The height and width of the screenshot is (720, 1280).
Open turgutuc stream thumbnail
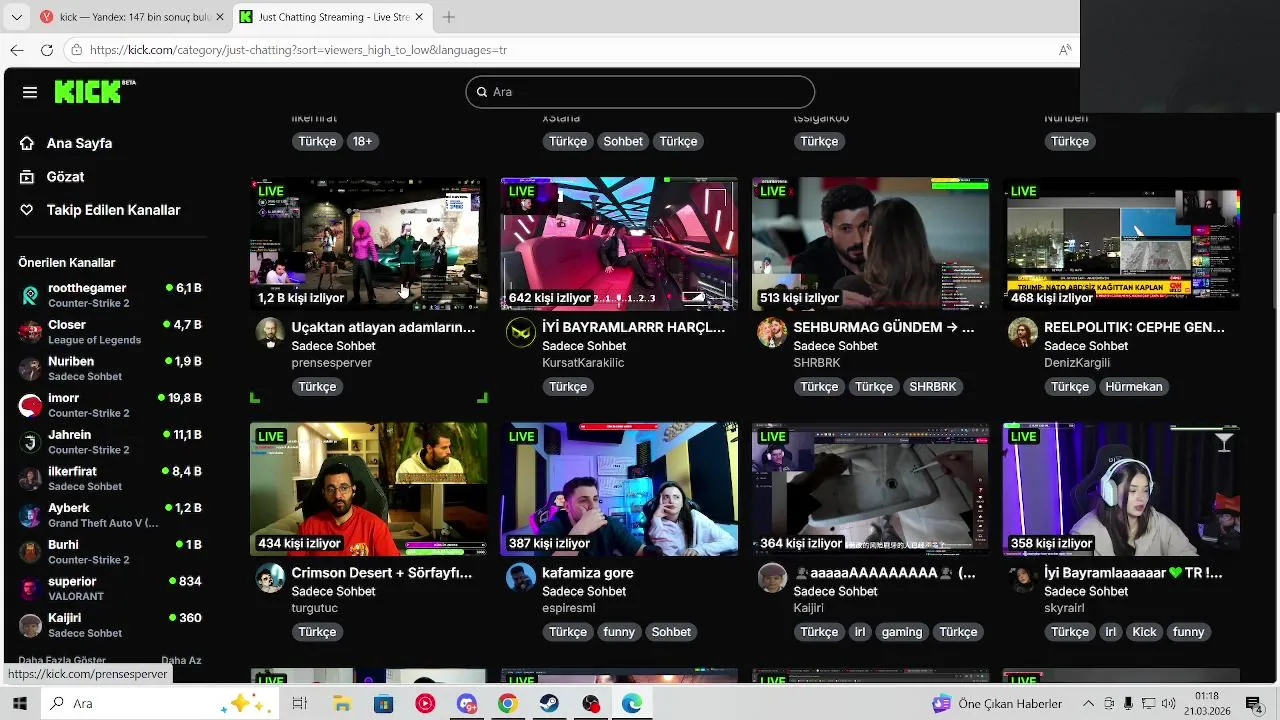coord(368,489)
